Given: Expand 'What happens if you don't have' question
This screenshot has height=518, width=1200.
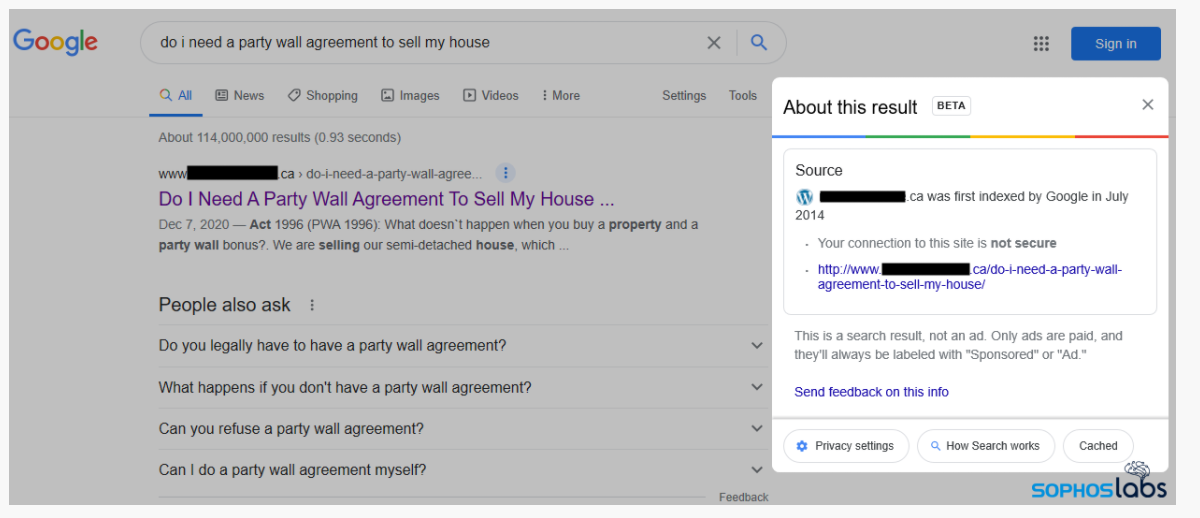Looking at the screenshot, I should pyautogui.click(x=461, y=387).
